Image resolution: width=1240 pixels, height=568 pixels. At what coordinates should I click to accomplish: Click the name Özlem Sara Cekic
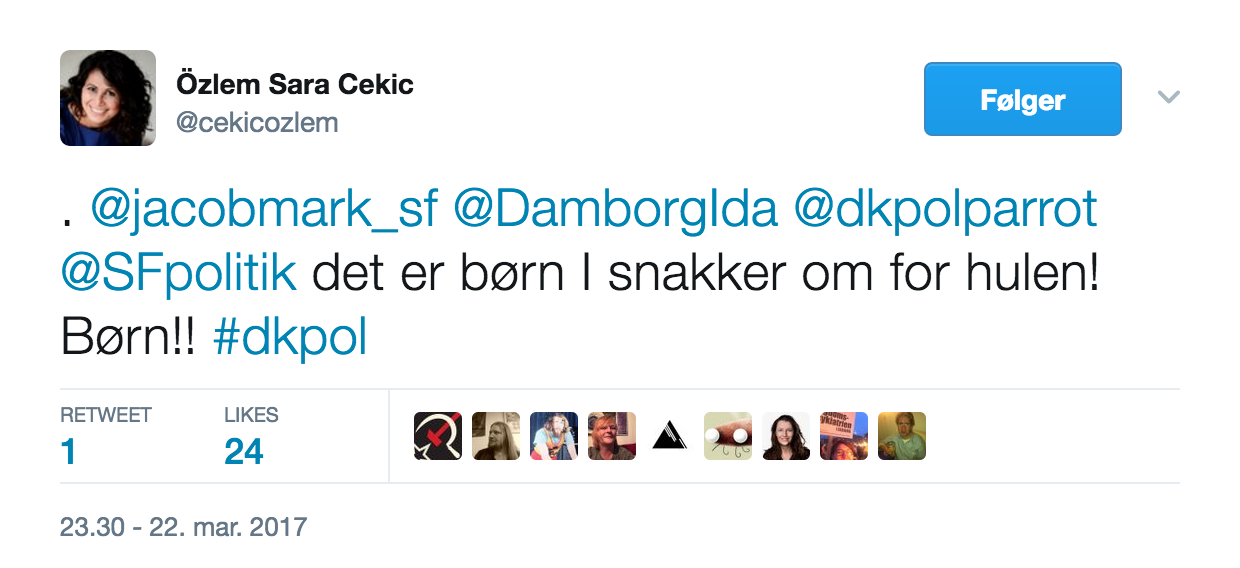(x=295, y=84)
